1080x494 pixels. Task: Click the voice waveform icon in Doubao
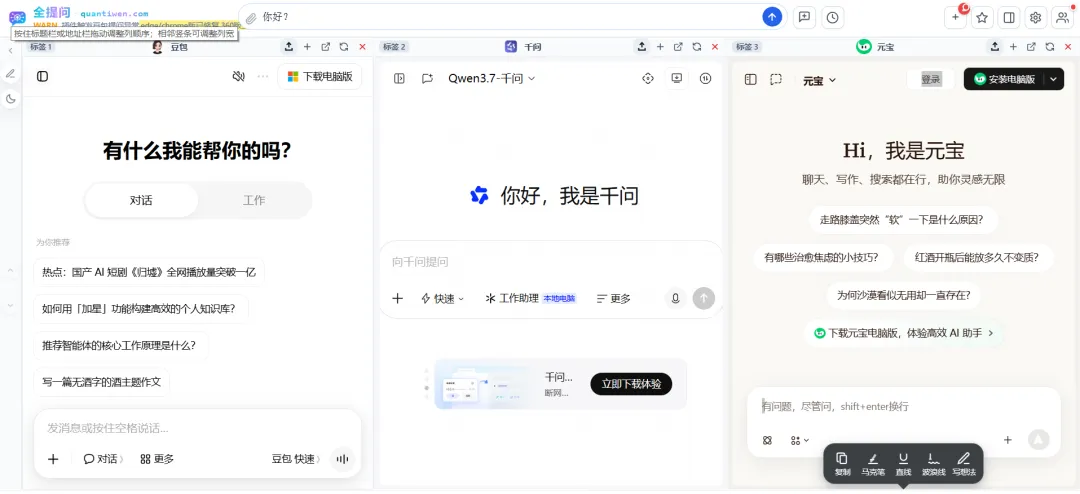pos(342,459)
